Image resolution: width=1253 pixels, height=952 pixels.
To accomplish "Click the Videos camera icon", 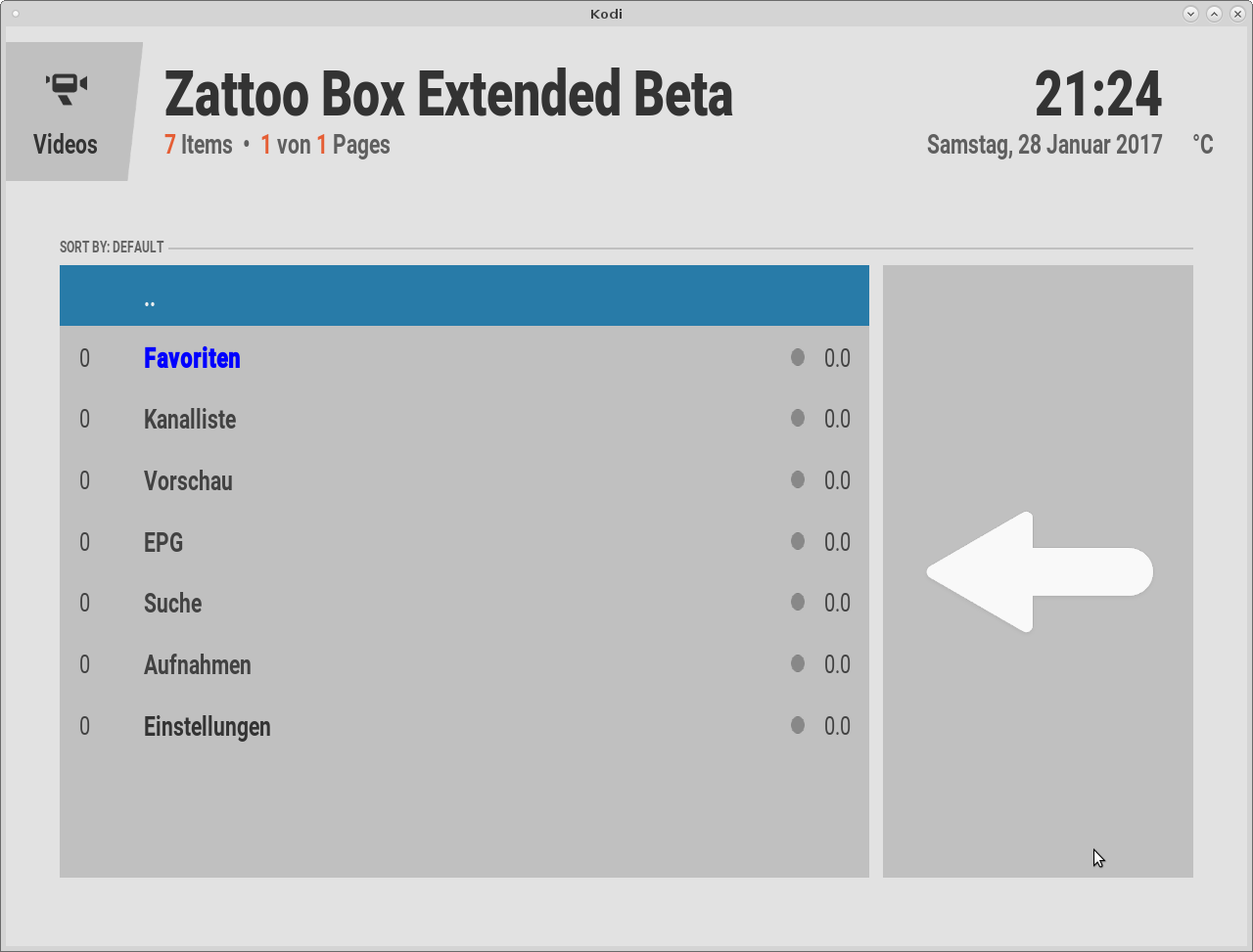I will point(67,88).
